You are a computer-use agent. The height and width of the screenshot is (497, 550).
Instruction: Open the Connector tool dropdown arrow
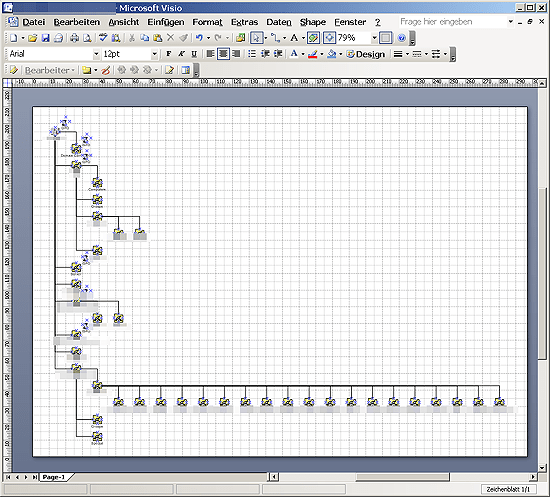click(x=284, y=38)
